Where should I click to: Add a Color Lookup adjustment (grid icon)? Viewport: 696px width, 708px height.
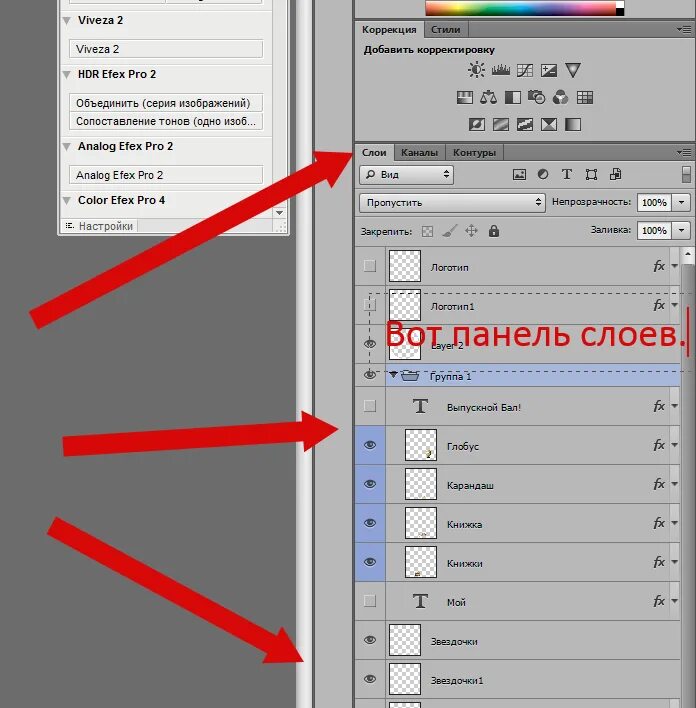point(585,97)
